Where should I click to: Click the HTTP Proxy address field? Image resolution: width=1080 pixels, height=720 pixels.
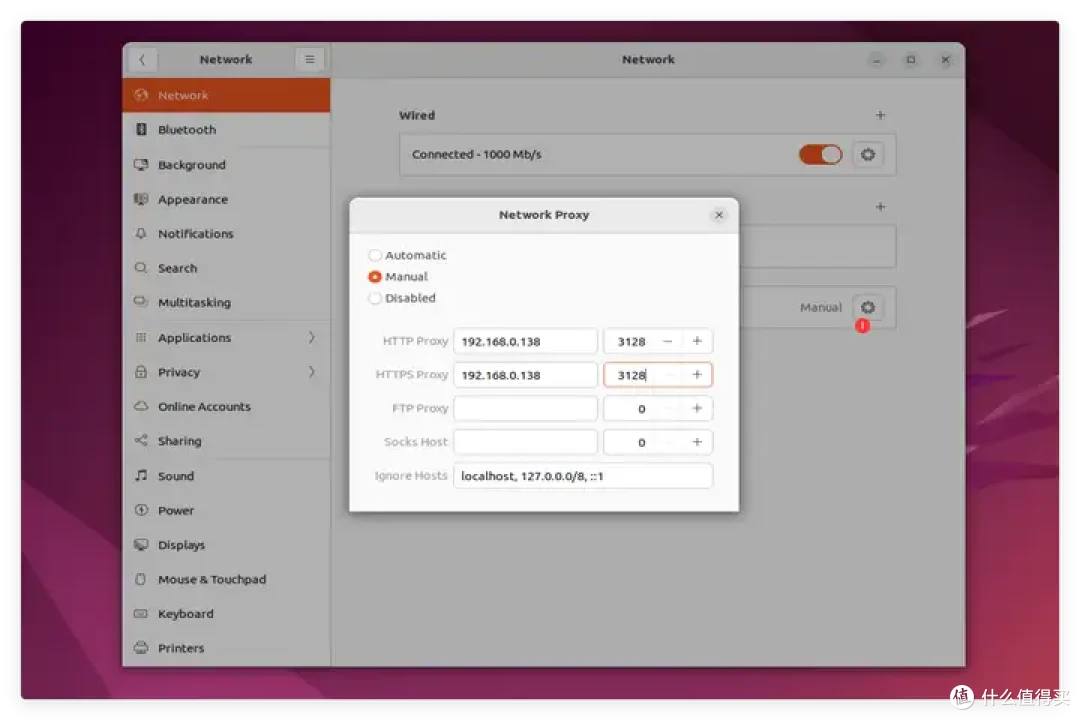point(526,341)
